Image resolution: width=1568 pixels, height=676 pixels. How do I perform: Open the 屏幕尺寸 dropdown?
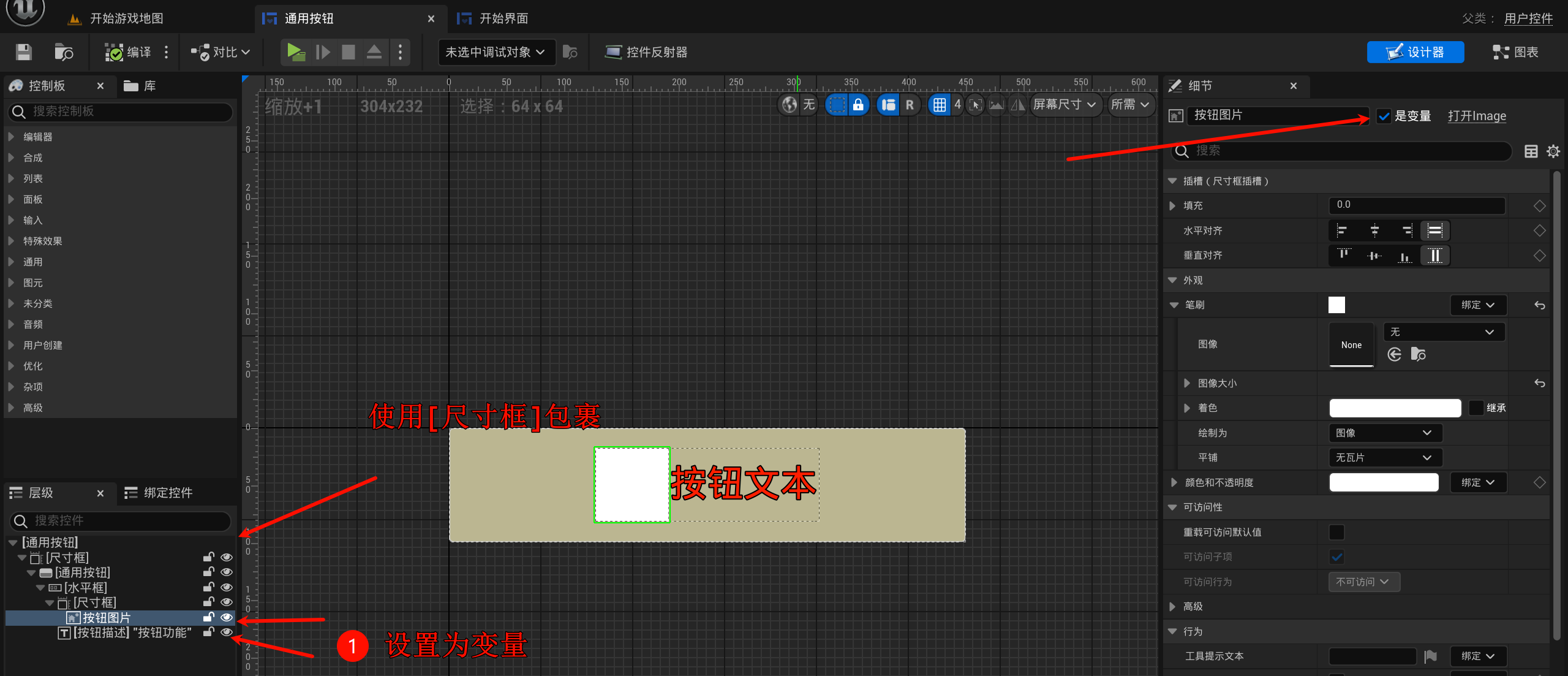pos(1065,105)
